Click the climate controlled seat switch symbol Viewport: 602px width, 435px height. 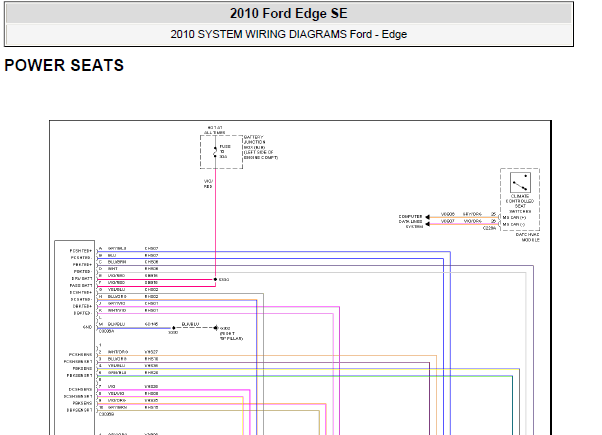(x=520, y=182)
